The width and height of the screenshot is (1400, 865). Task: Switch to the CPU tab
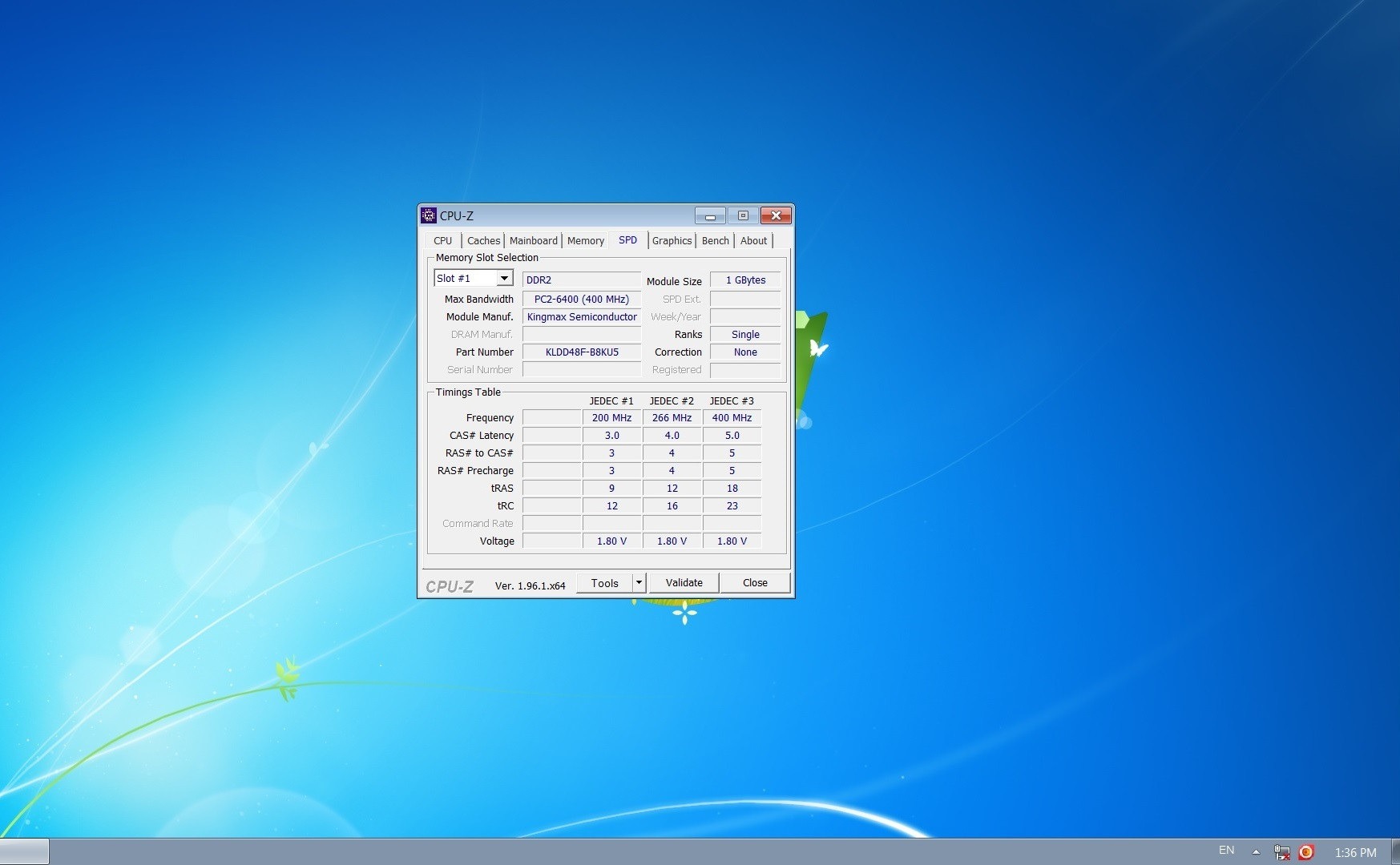coord(442,241)
